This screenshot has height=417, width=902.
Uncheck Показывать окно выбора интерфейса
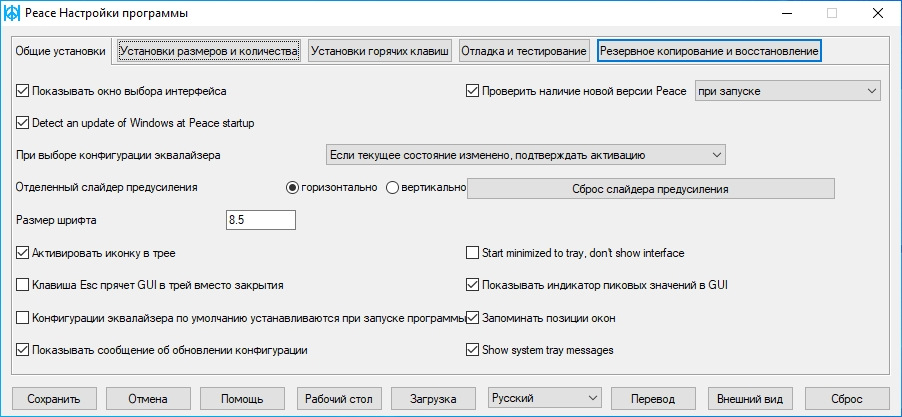coord(22,91)
